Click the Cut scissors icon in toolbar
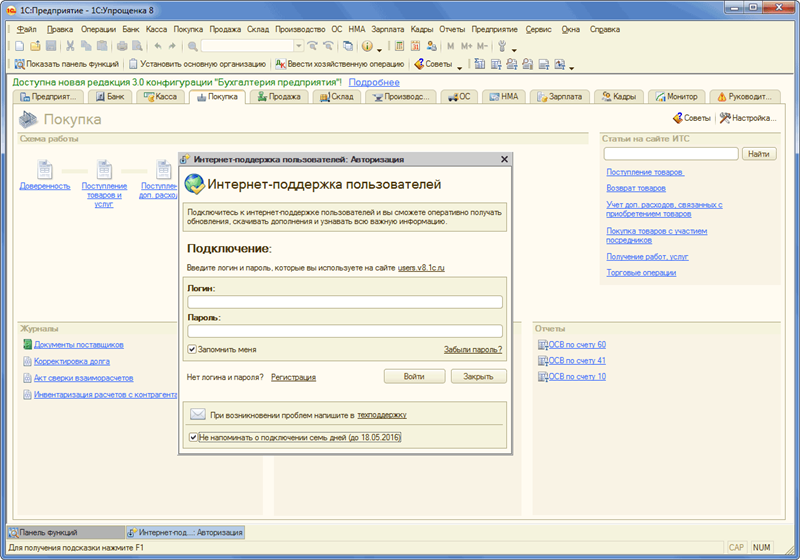Screen dimensions: 800x560 click(70, 46)
